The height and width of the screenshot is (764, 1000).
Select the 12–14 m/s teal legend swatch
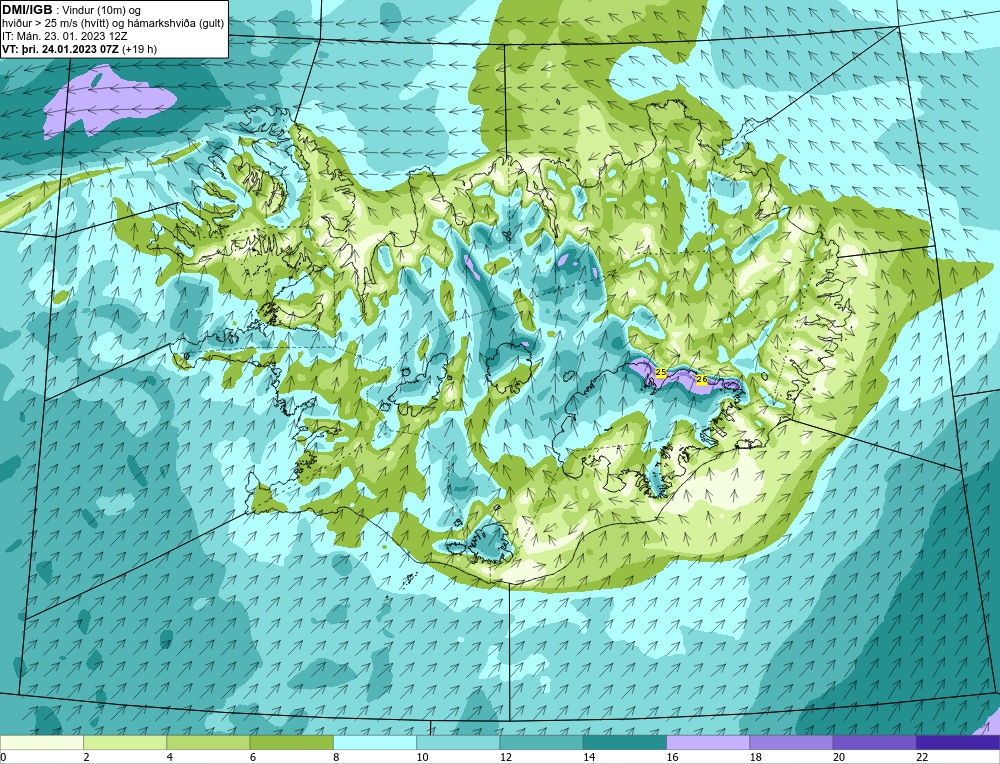tap(541, 743)
